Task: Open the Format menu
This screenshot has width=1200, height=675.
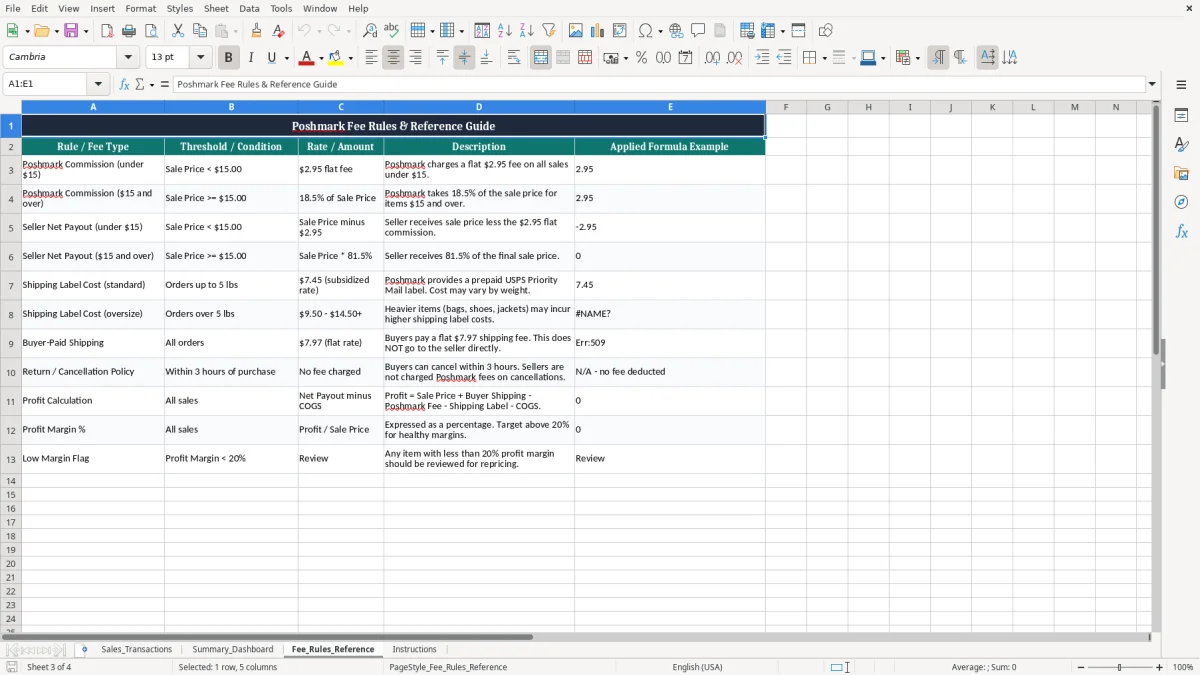Action: 140,8
